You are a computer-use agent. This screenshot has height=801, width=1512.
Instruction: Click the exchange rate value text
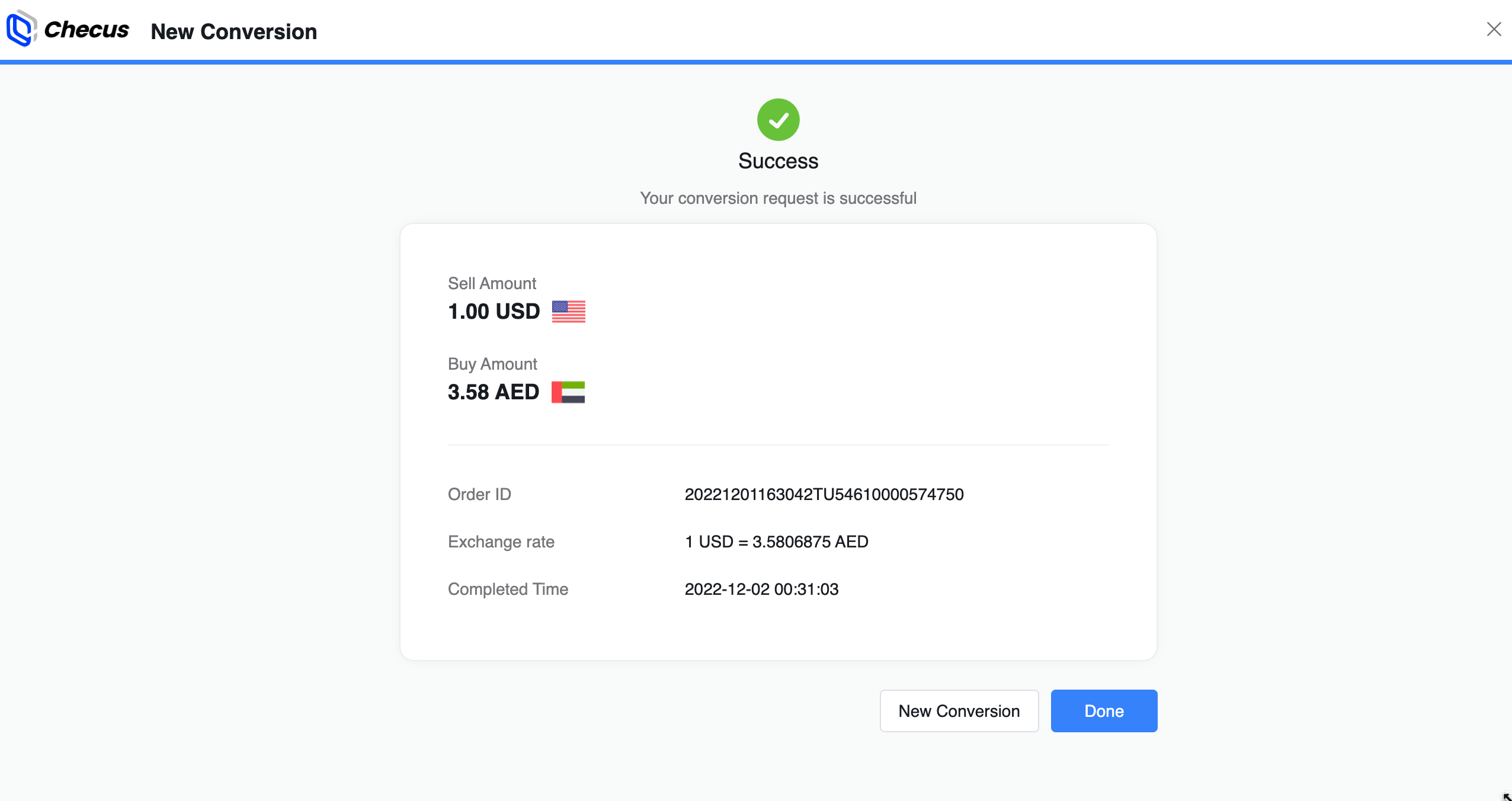(x=776, y=542)
